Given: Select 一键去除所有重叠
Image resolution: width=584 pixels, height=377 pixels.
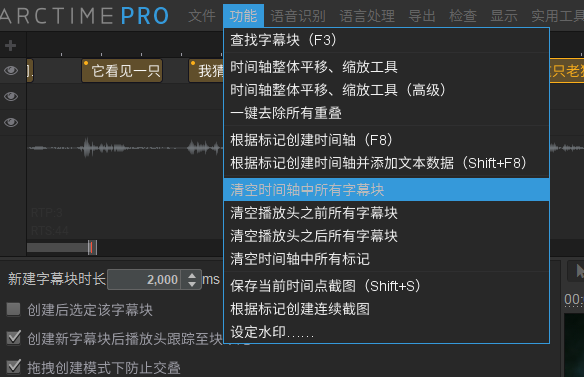Looking at the screenshot, I should (387, 113).
